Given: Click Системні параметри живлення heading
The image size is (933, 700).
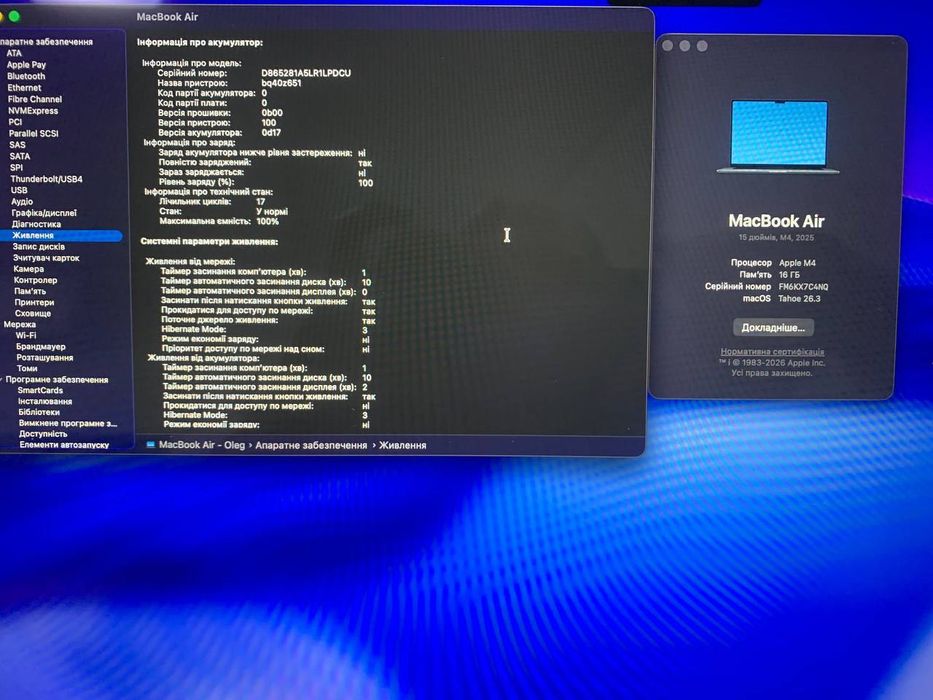Looking at the screenshot, I should click(x=209, y=241).
